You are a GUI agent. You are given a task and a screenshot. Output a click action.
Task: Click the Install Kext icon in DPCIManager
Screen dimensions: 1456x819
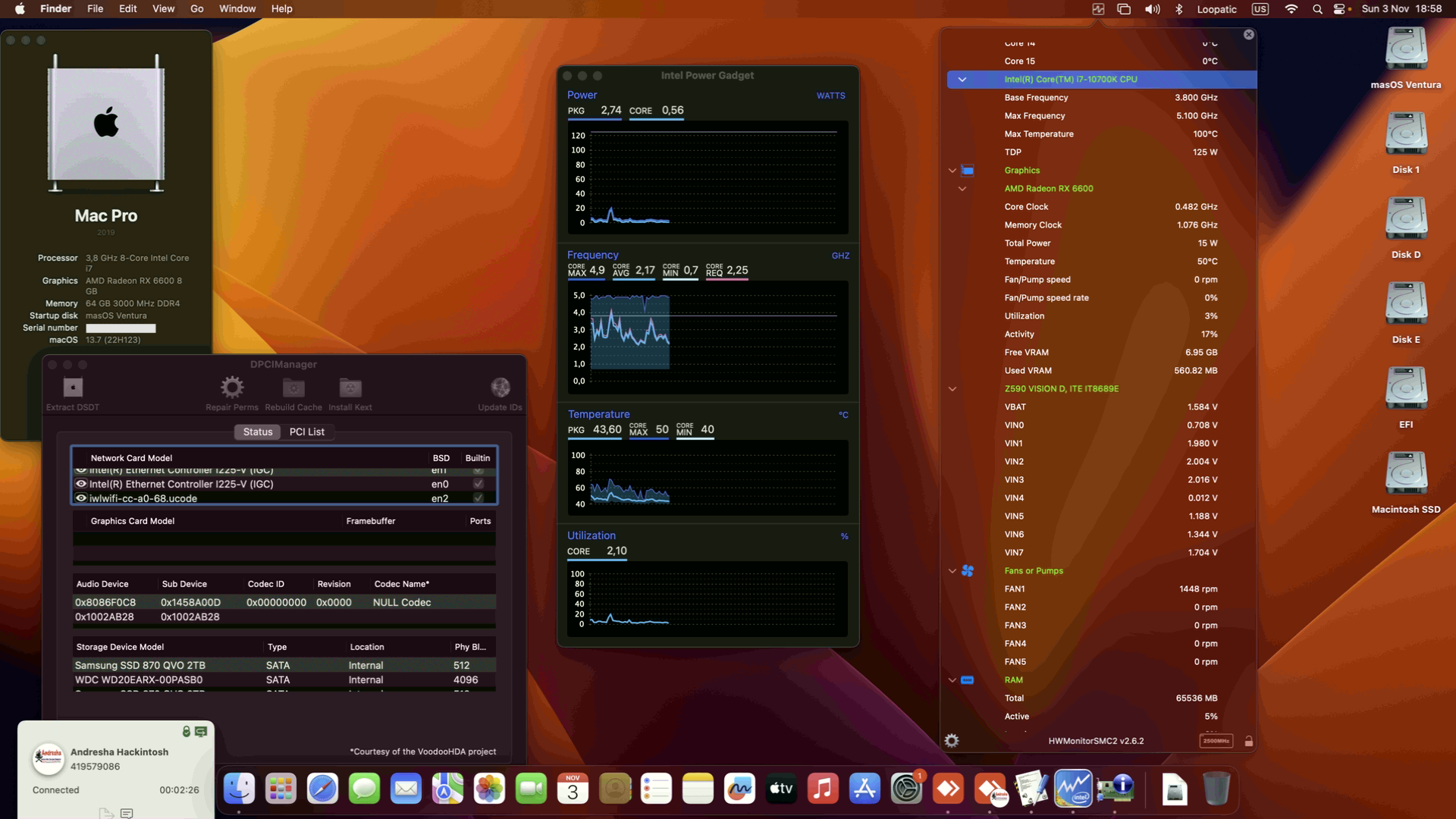(350, 389)
